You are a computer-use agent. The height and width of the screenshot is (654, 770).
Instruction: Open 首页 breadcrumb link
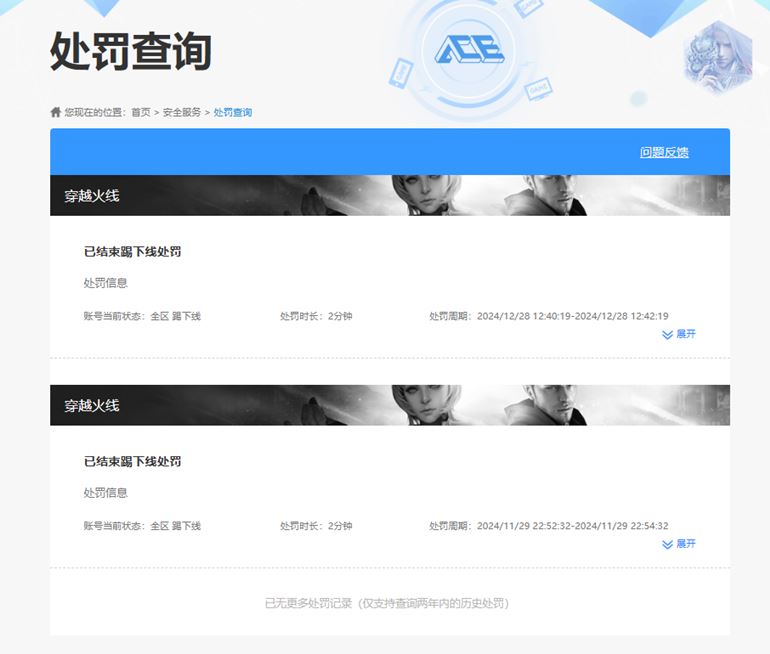click(x=141, y=112)
